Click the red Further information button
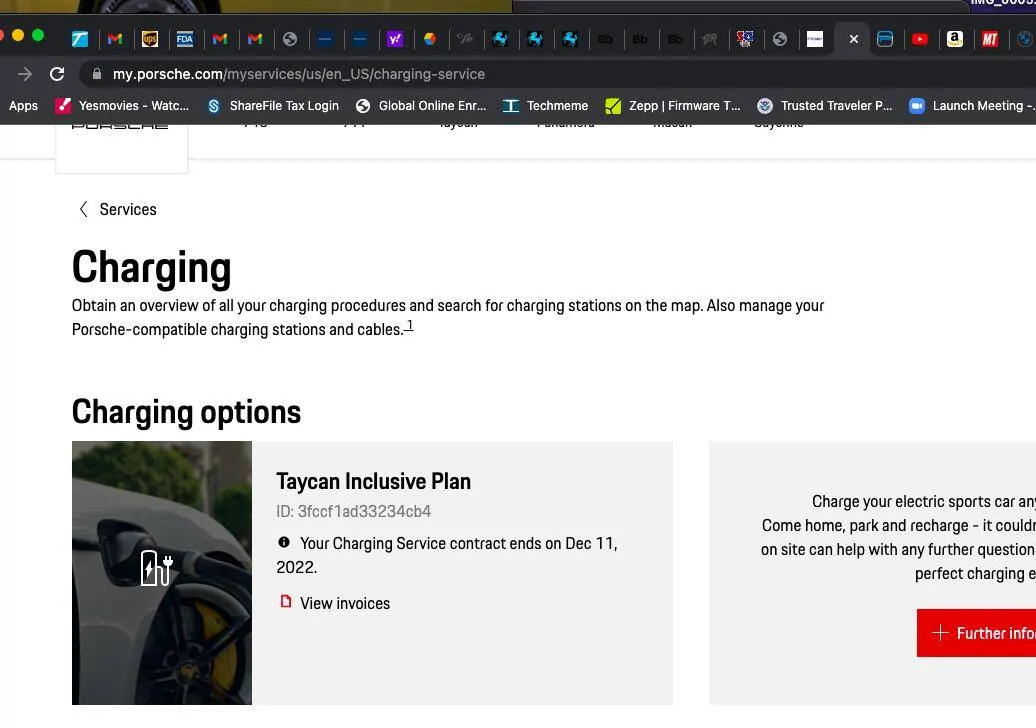 (x=976, y=633)
